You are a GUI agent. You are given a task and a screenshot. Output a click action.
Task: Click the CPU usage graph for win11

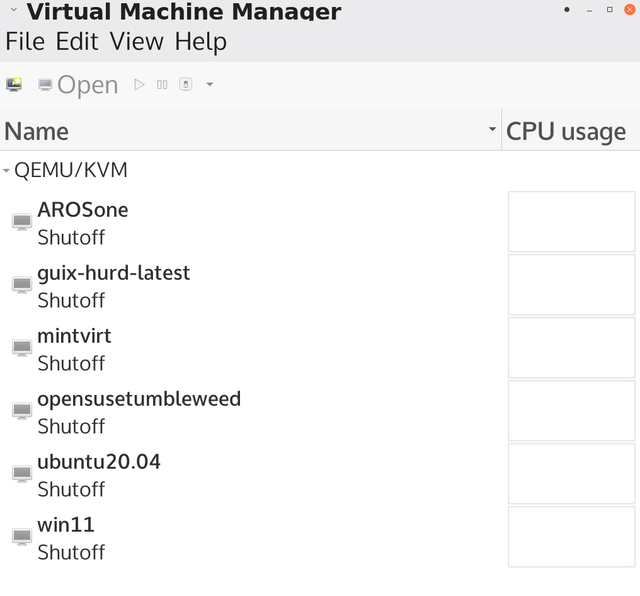click(x=571, y=536)
